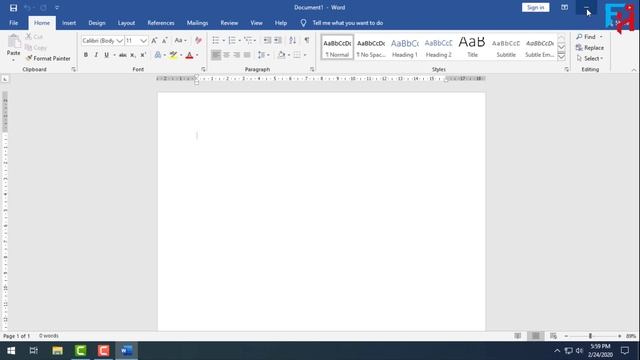Toggle superscript formatting
Viewport: 640px width, 360px height.
[143, 55]
